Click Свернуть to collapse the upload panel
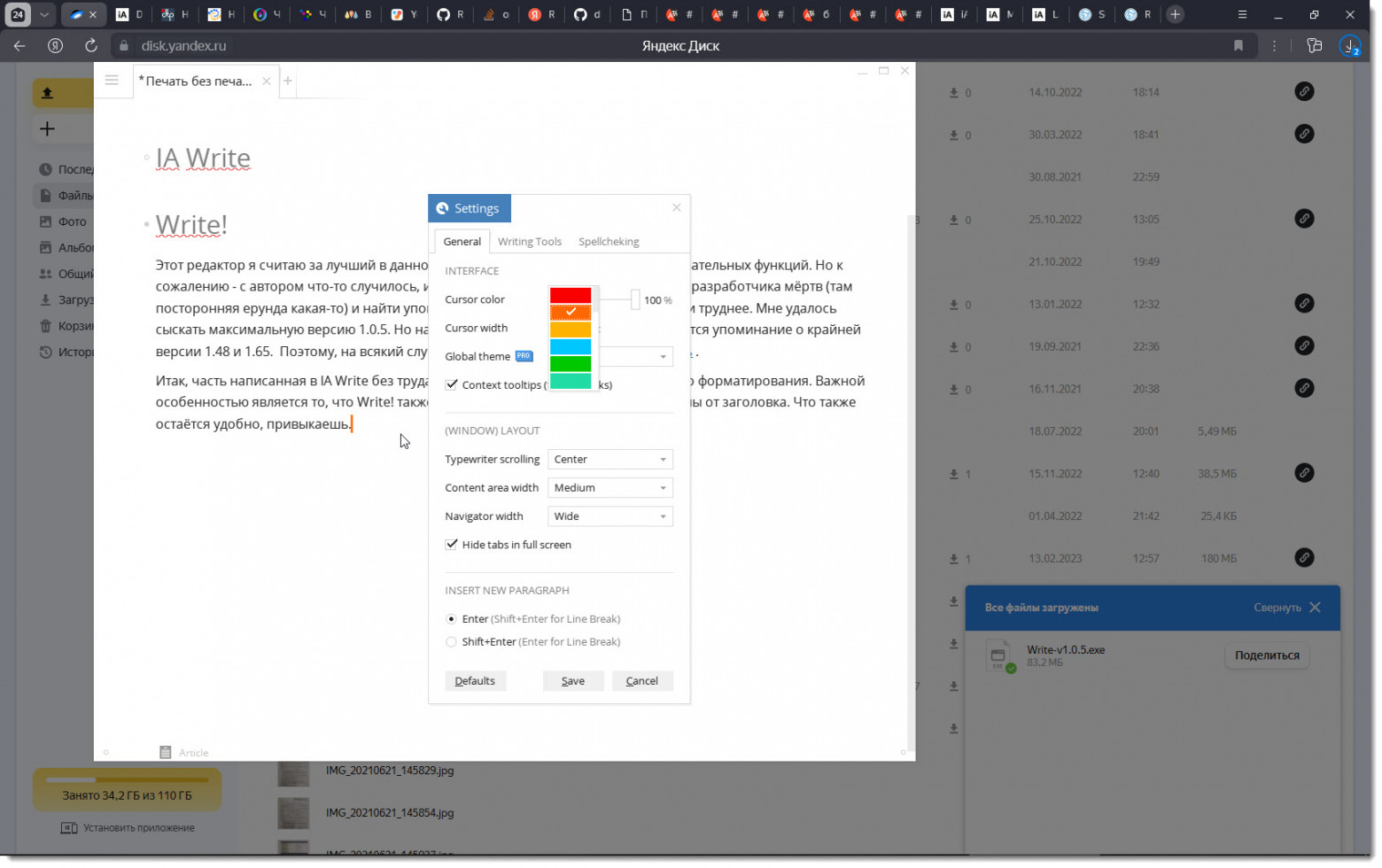Viewport: 1382px width, 868px height. [x=1277, y=608]
